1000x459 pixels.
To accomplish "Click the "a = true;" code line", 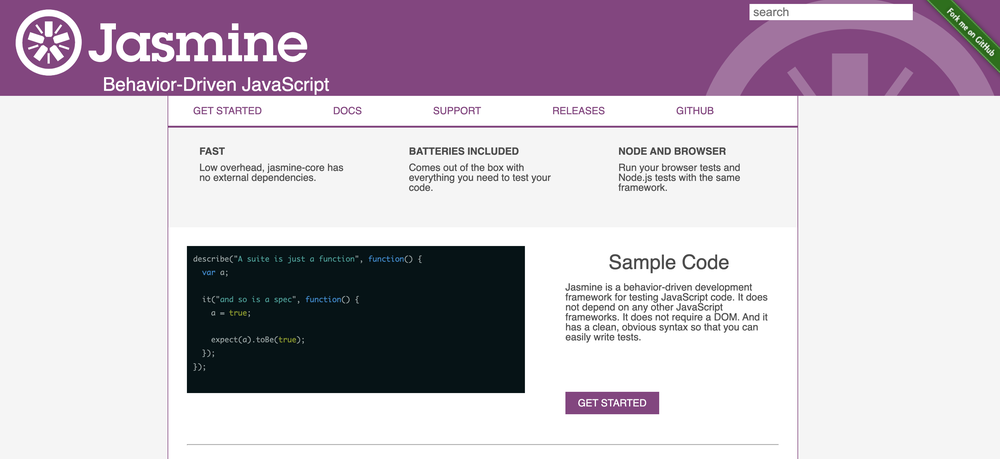I will (231, 313).
